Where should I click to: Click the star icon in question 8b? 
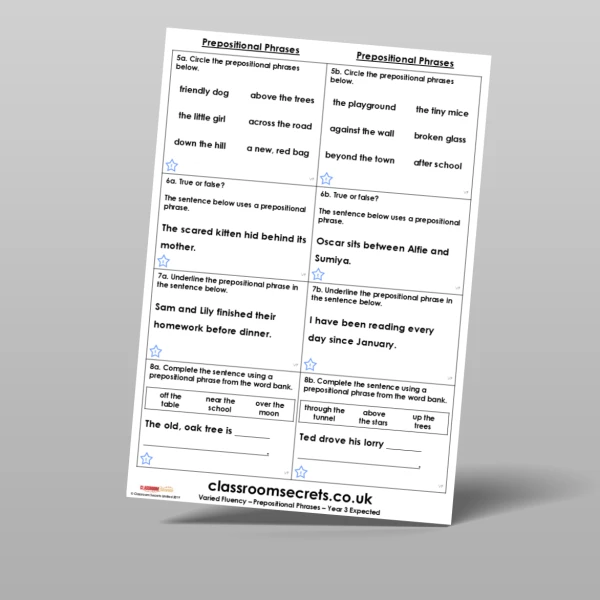click(301, 472)
